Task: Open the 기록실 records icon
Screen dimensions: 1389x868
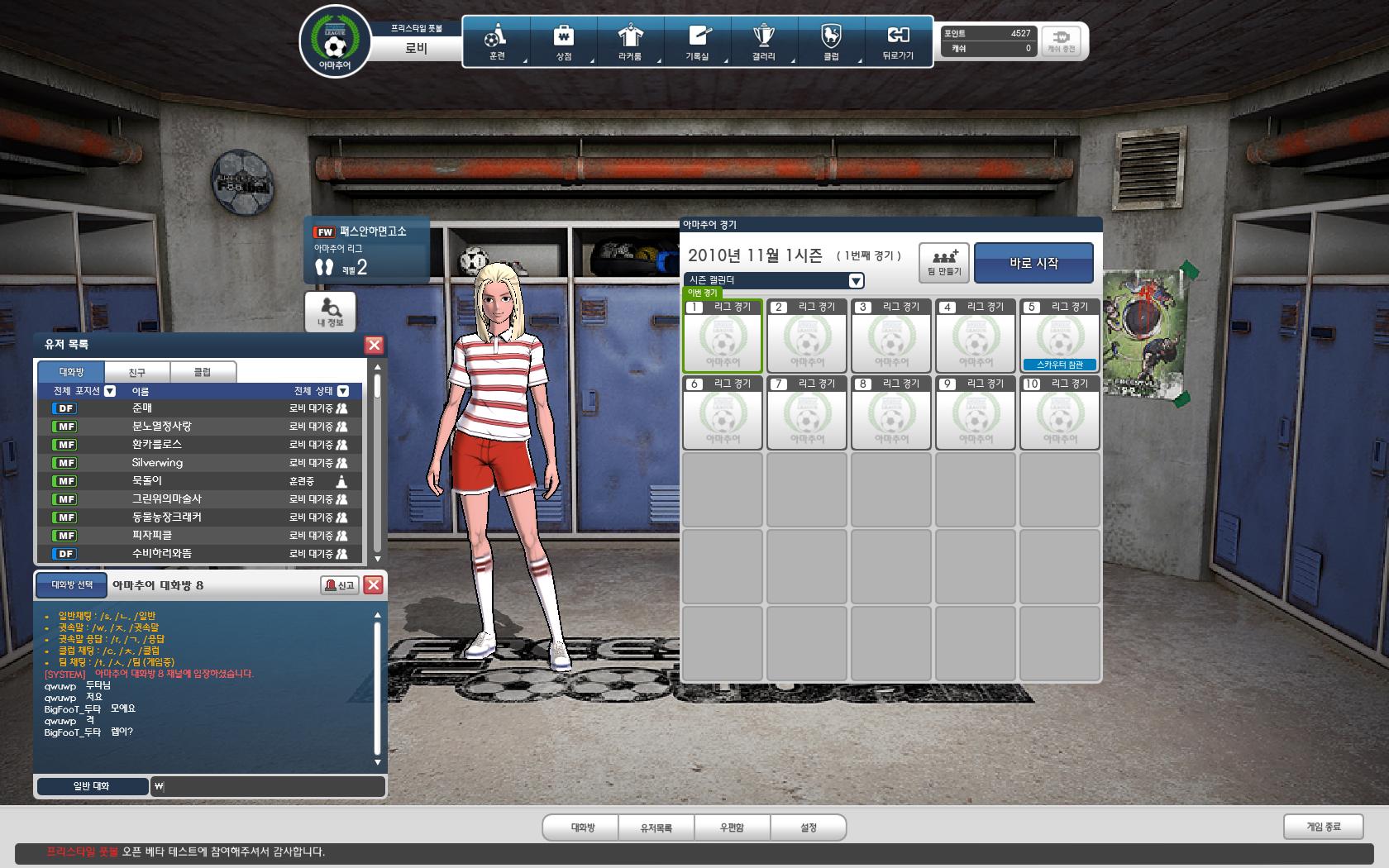Action: [697, 41]
